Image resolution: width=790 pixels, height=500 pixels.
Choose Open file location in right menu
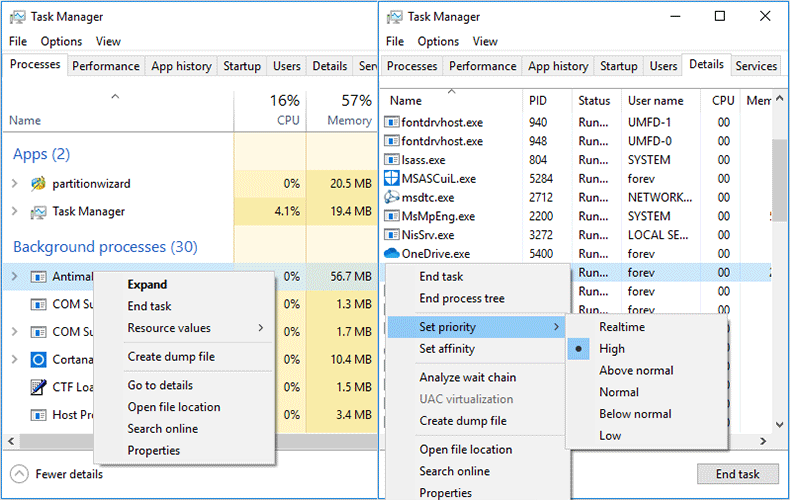pos(466,450)
